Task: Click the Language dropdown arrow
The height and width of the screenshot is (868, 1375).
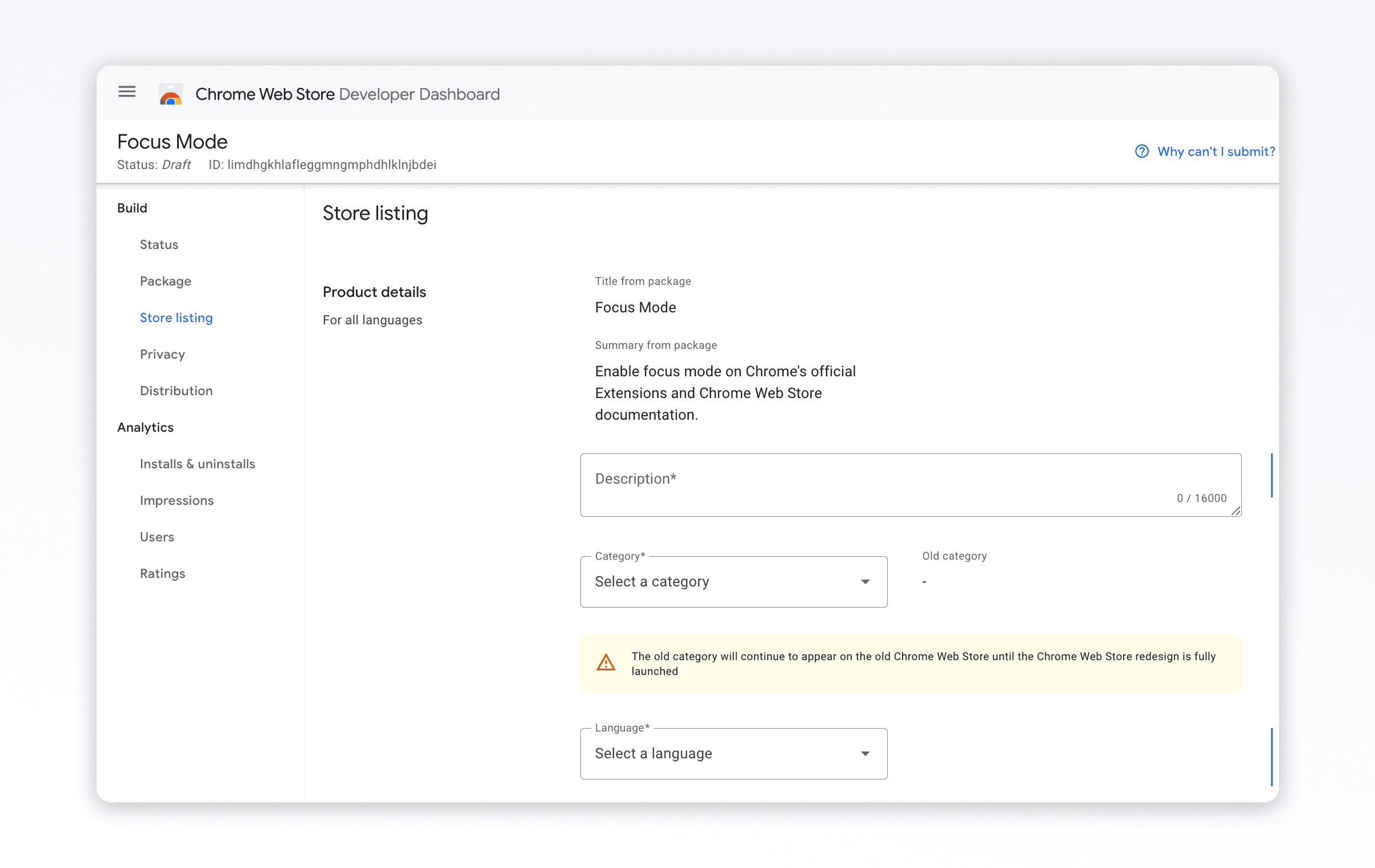Action: [865, 753]
